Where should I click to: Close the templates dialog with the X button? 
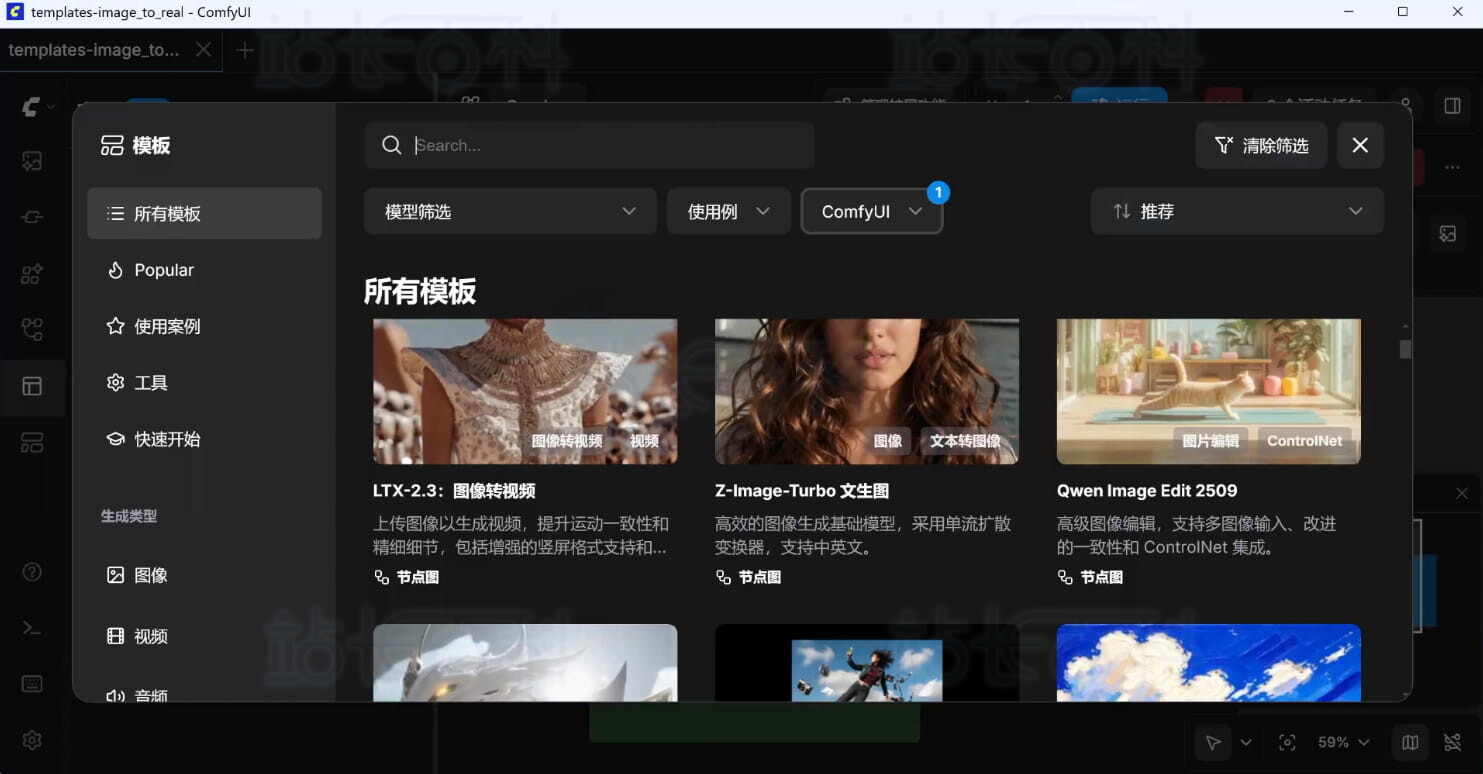pyautogui.click(x=1360, y=146)
